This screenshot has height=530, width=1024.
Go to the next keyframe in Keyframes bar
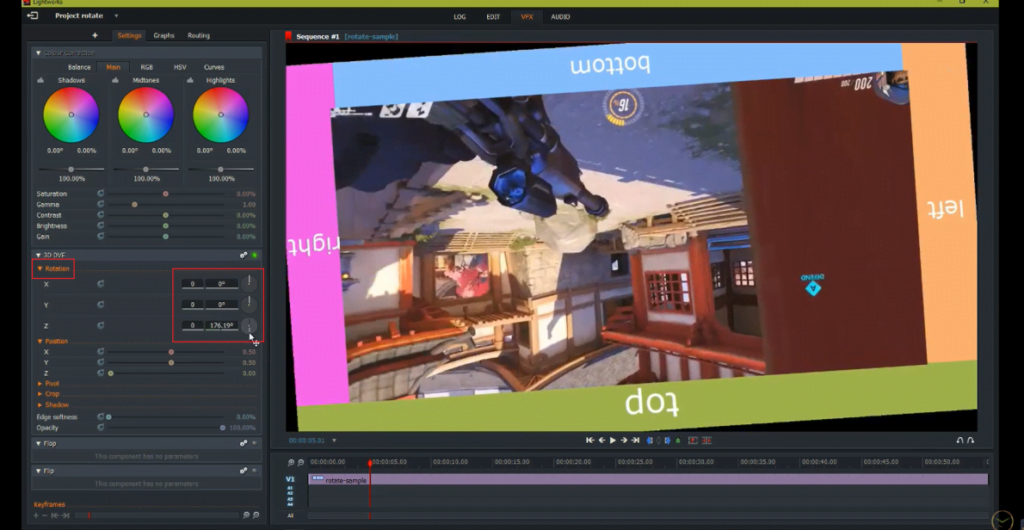tap(65, 516)
